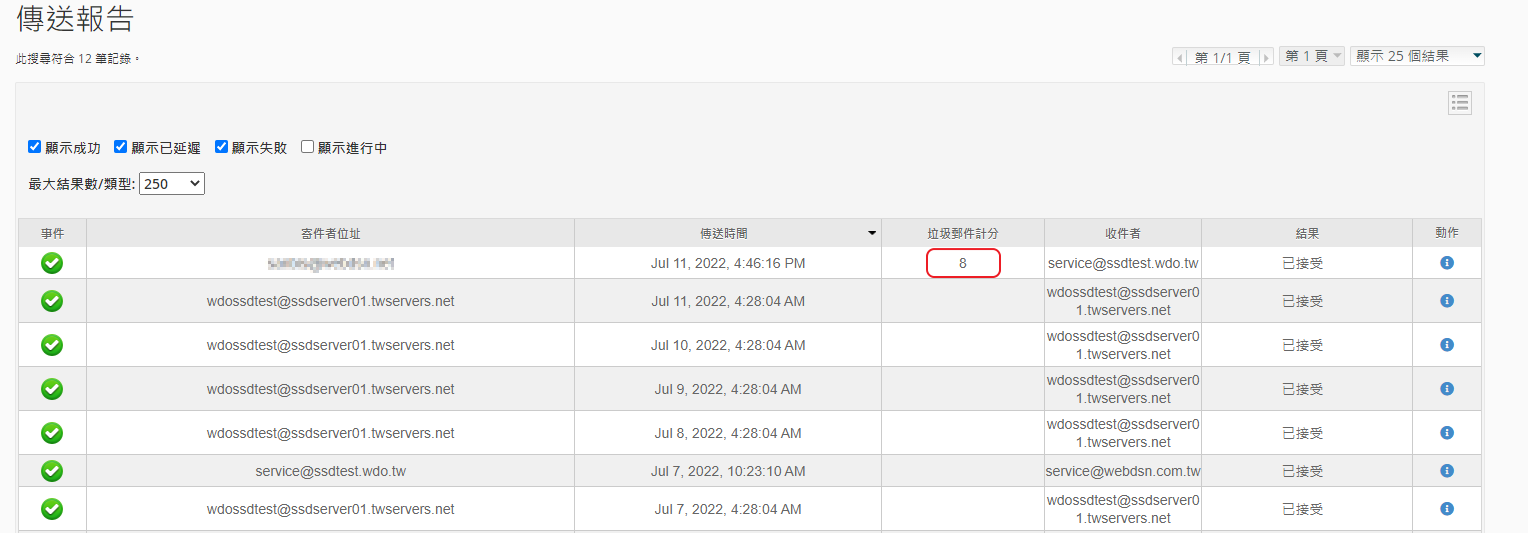Open the 最大結果數/類型 250 dropdown
Screen dimensions: 1528x533
click(x=172, y=184)
